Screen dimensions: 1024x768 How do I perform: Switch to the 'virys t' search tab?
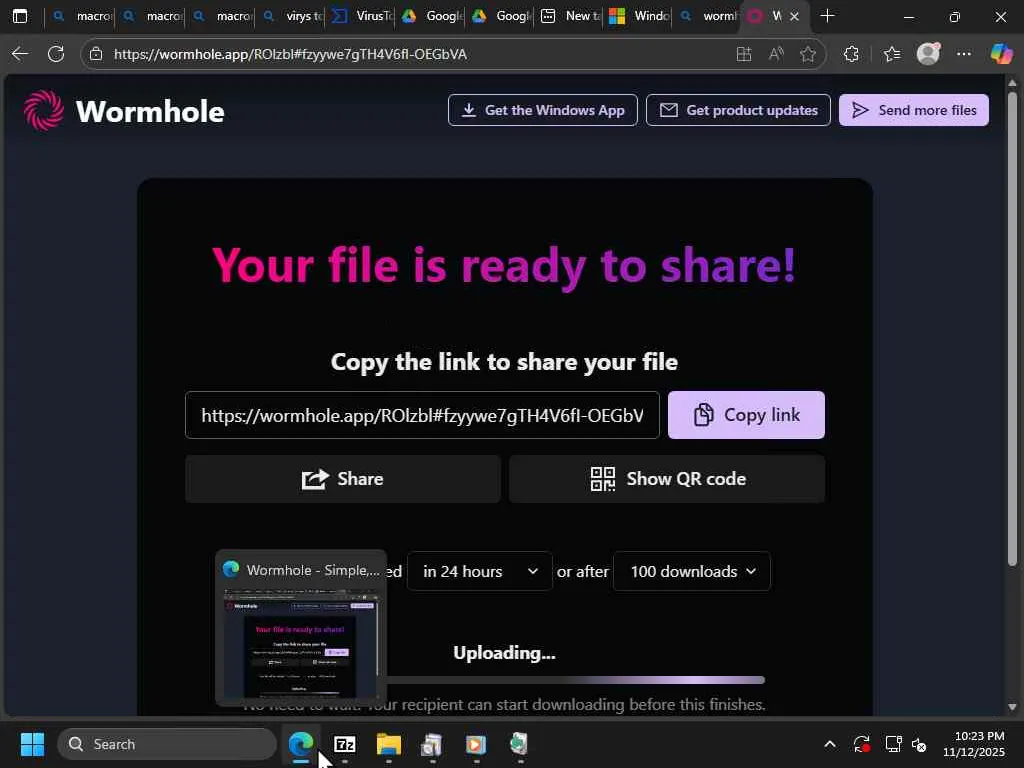[x=291, y=16]
